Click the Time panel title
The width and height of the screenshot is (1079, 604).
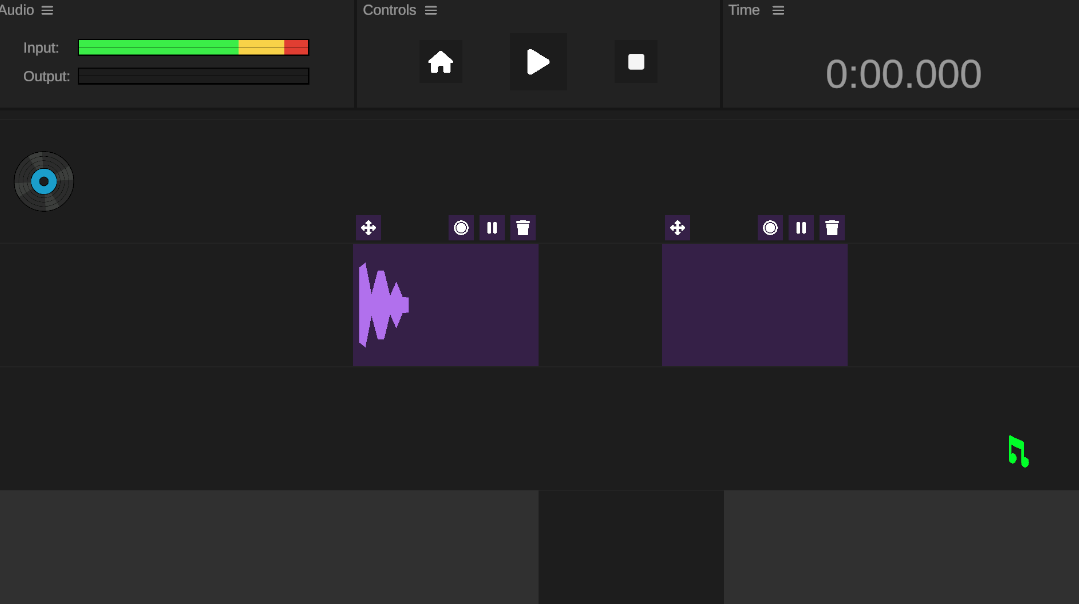[744, 10]
